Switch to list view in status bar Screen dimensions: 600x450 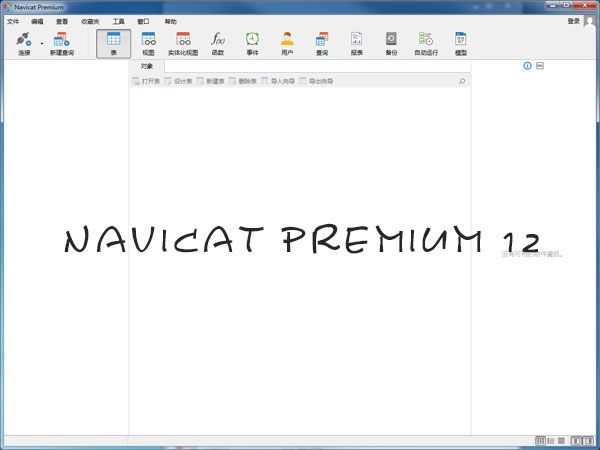click(x=540, y=441)
